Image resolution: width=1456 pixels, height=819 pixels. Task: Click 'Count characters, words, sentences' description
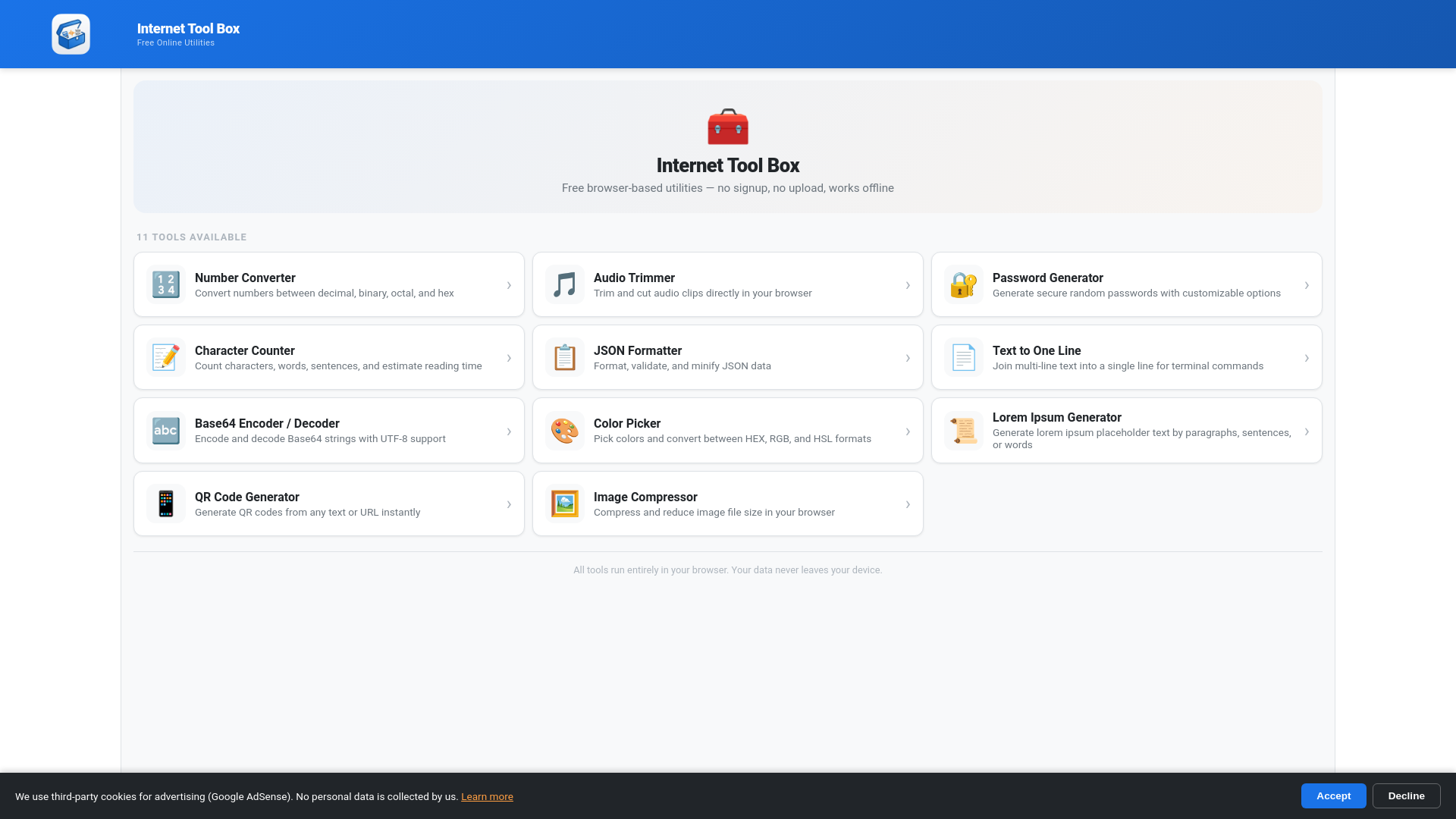(338, 366)
